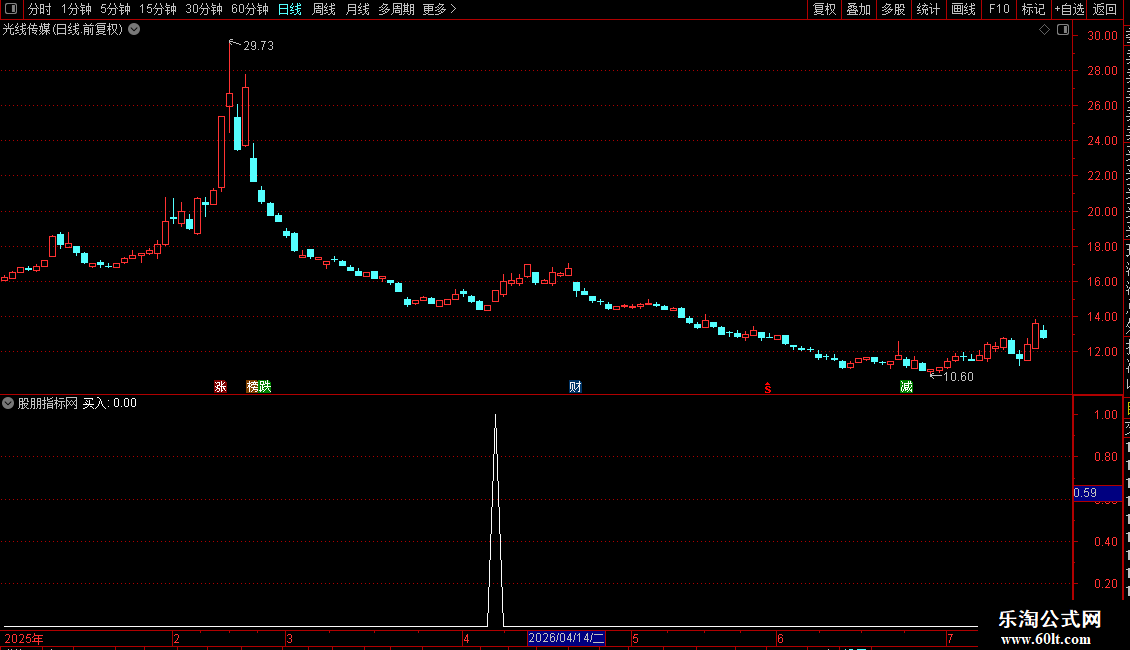Select the 60分钟 period
The width and height of the screenshot is (1130, 650).
[x=249, y=9]
